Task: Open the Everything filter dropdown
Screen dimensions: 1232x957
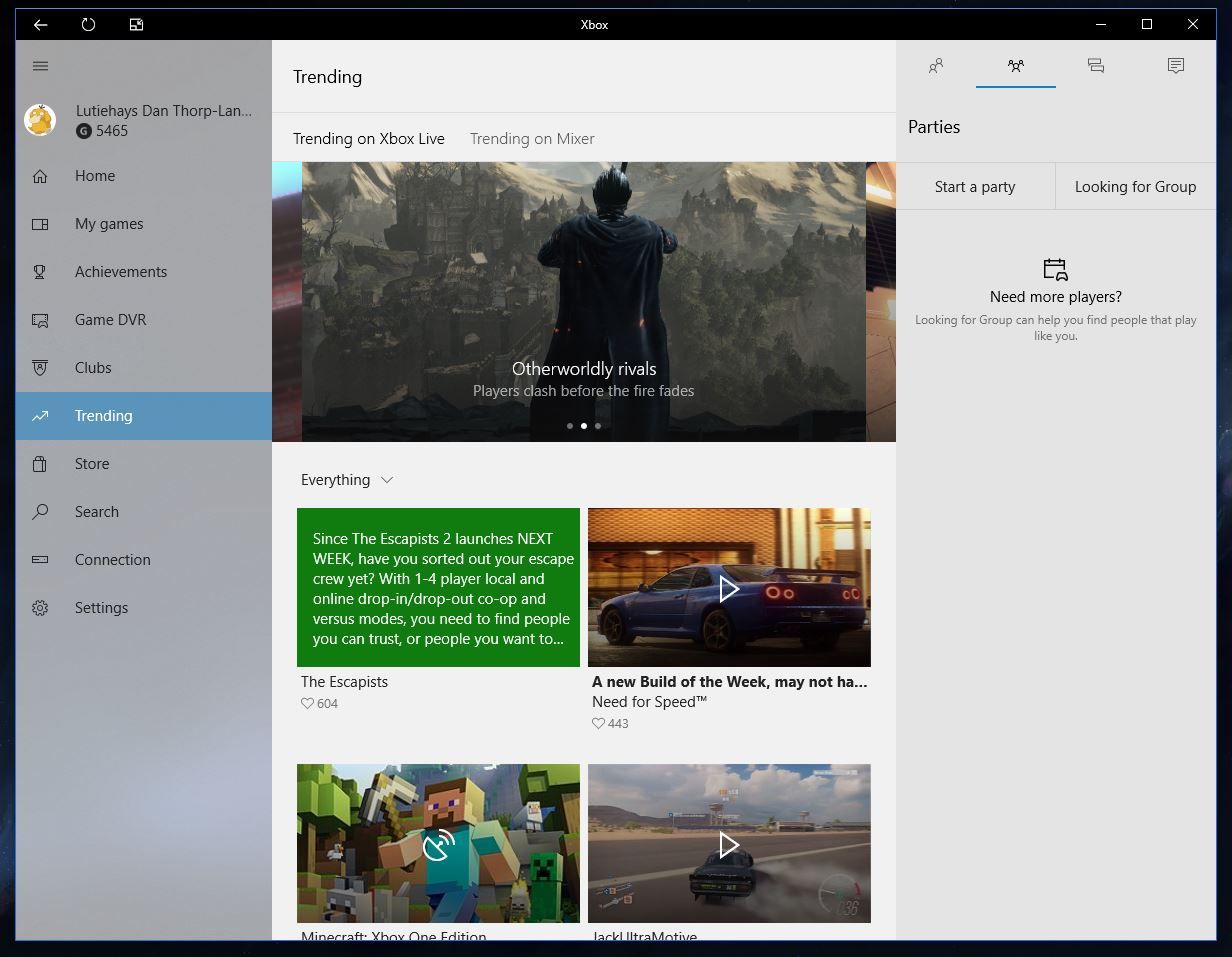Action: coord(347,479)
